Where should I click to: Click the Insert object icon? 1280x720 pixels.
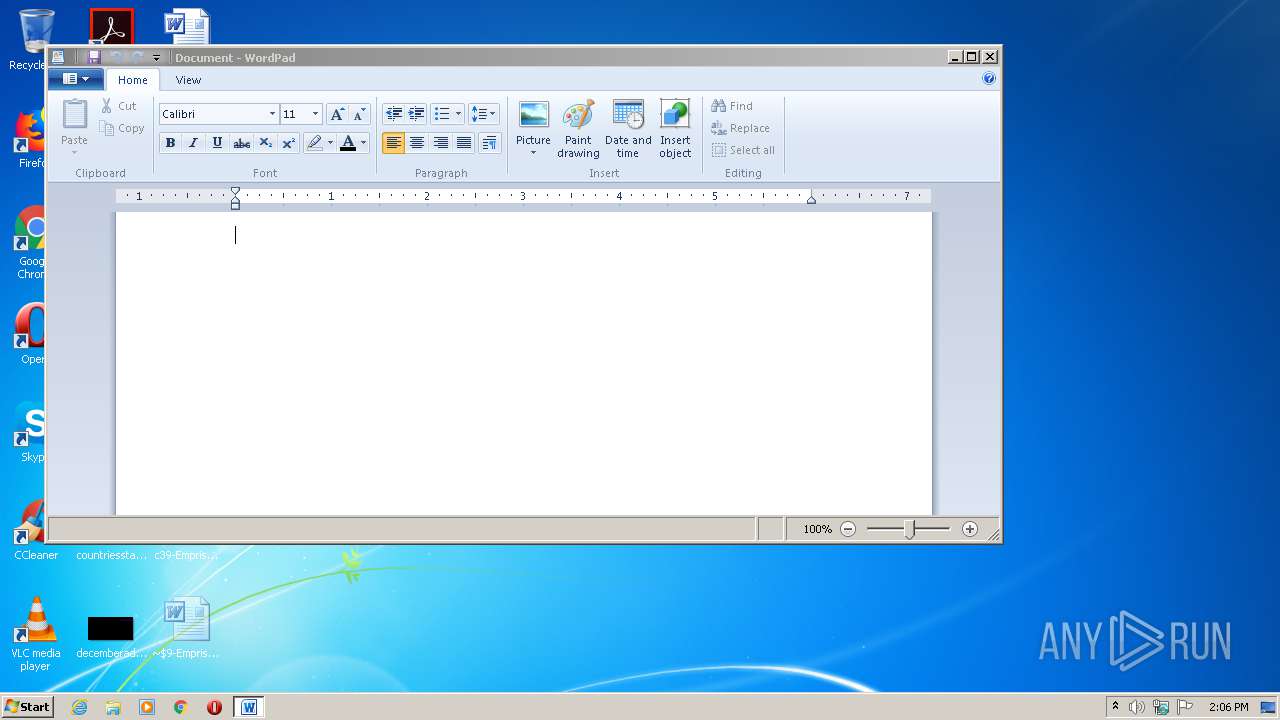pyautogui.click(x=675, y=115)
